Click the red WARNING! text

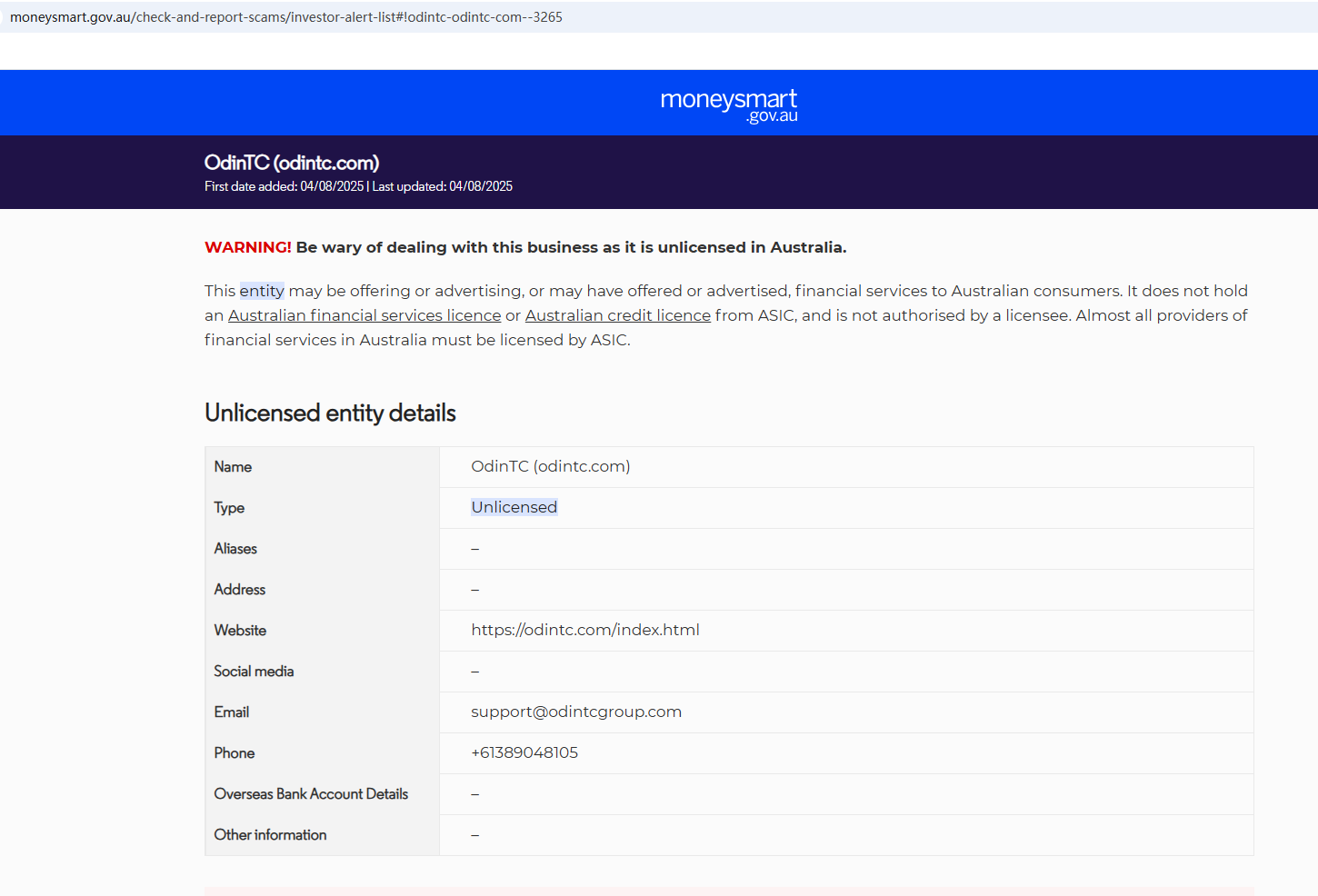(x=248, y=247)
